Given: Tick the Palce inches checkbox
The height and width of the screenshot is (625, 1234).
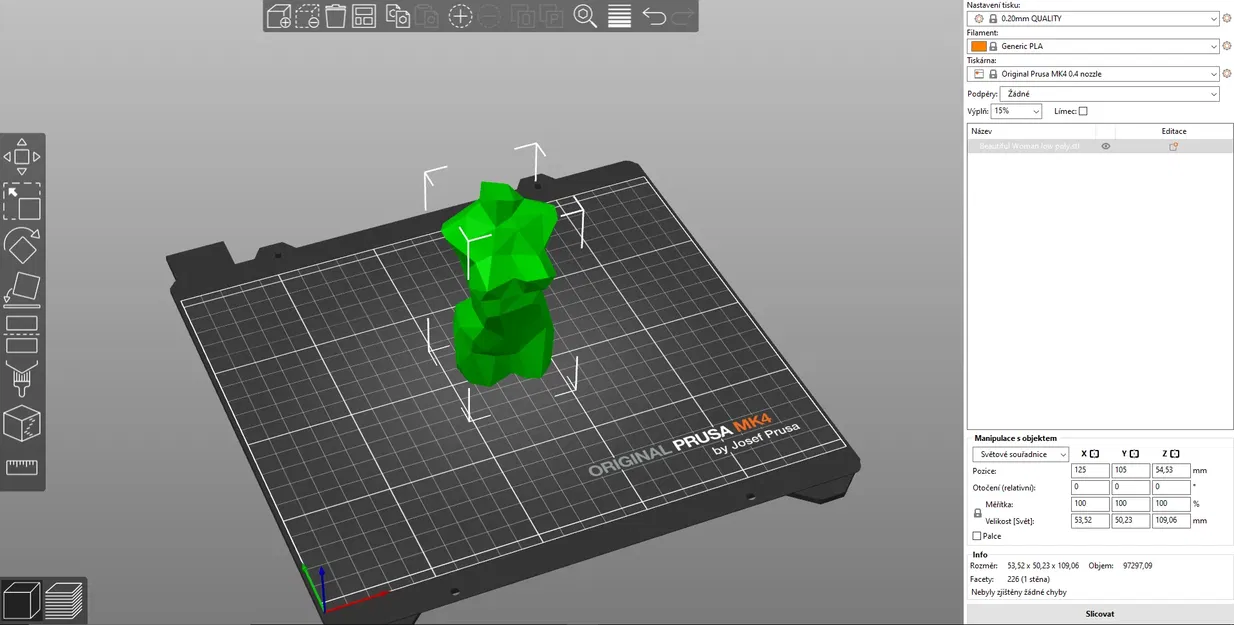Looking at the screenshot, I should click(977, 536).
